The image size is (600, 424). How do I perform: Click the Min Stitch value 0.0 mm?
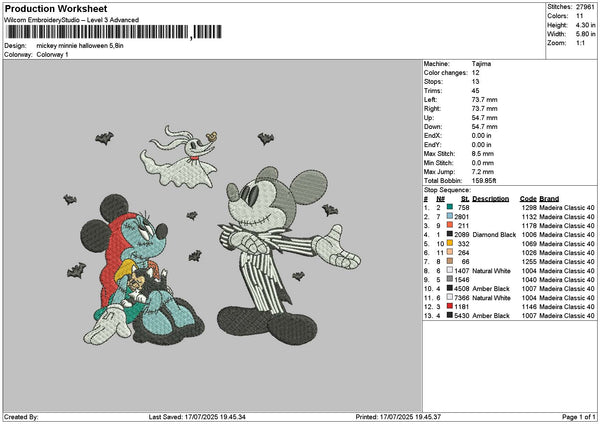pos(483,163)
